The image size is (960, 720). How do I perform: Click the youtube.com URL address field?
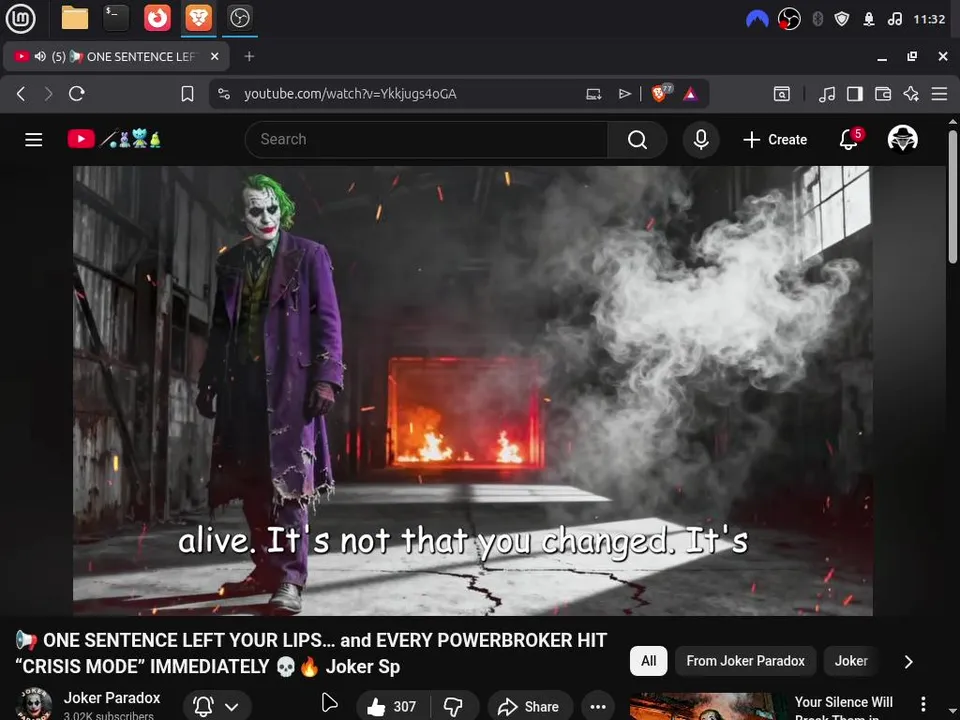coord(350,94)
